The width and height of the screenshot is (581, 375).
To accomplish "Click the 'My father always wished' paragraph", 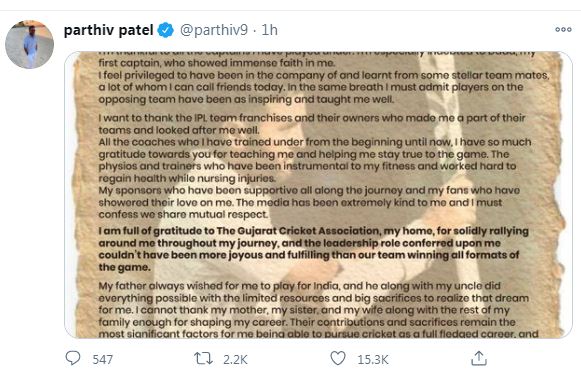I will point(318,310).
